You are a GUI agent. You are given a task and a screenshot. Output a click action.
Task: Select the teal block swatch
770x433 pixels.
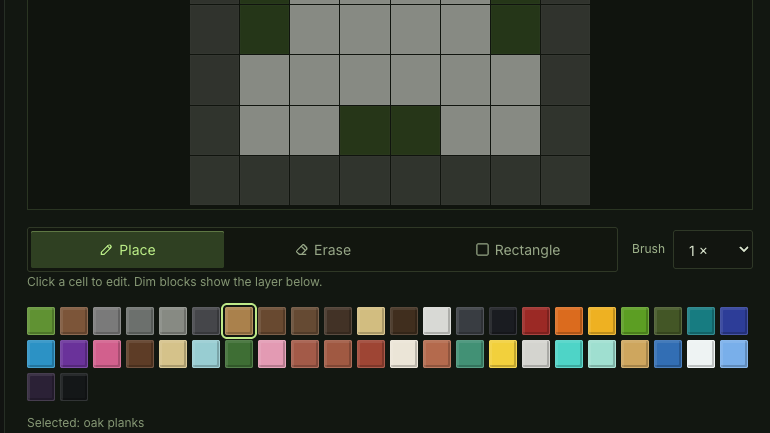701,321
